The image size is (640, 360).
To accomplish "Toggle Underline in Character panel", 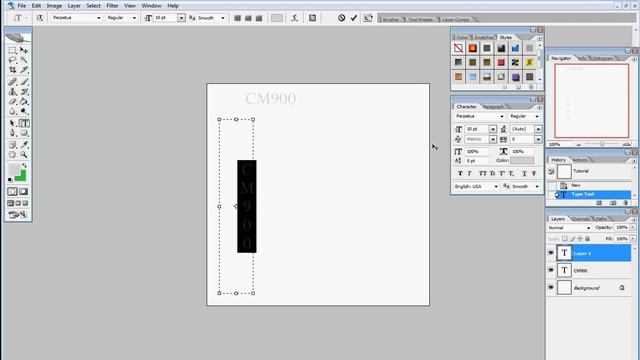I will [x=524, y=173].
